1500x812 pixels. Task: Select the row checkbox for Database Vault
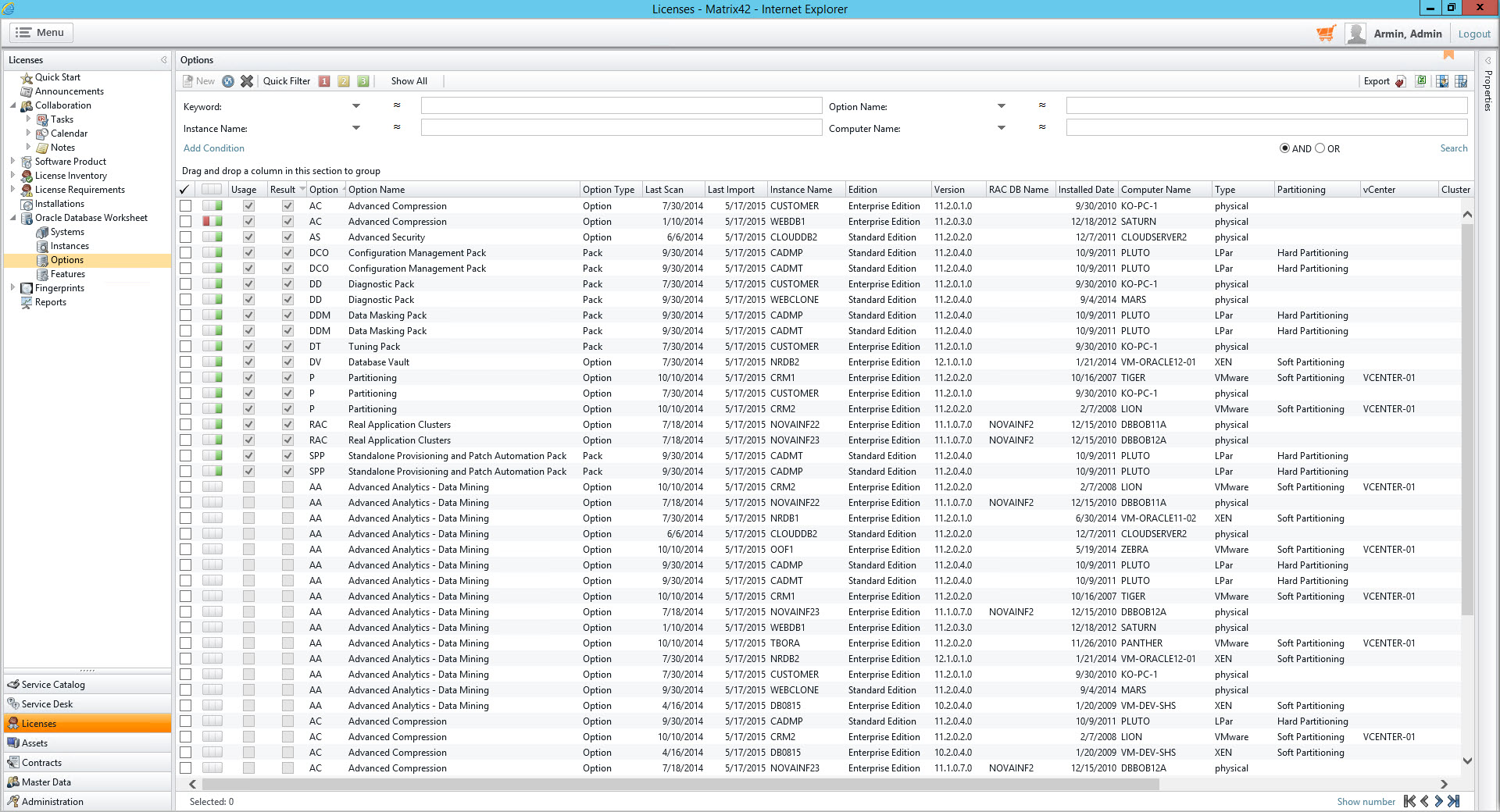pos(185,361)
